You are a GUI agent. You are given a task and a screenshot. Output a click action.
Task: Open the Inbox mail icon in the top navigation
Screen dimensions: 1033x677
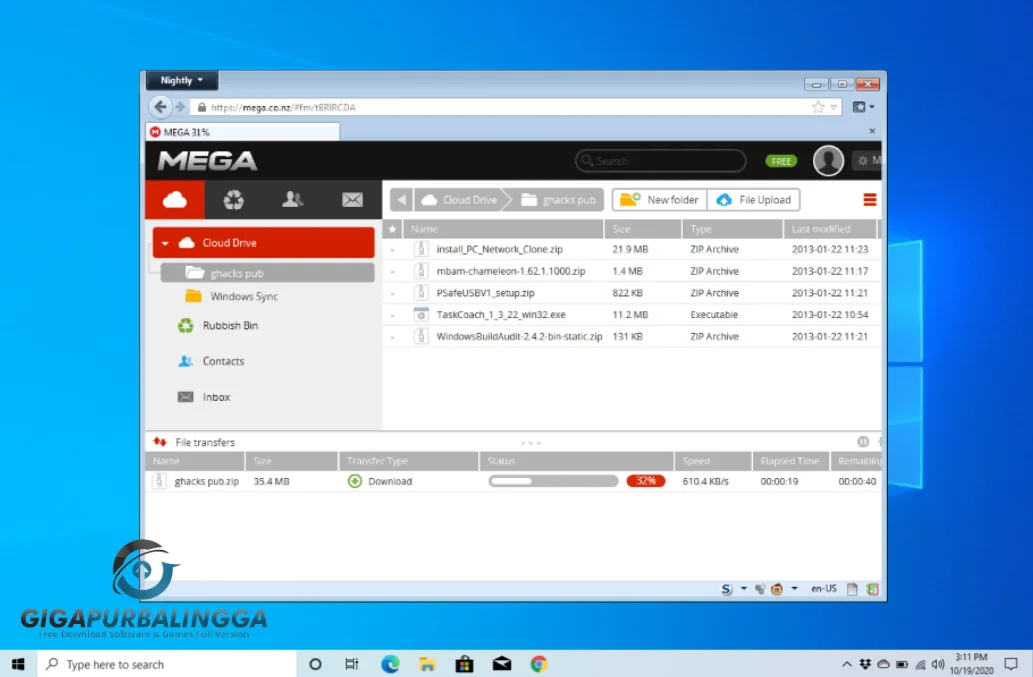352,199
